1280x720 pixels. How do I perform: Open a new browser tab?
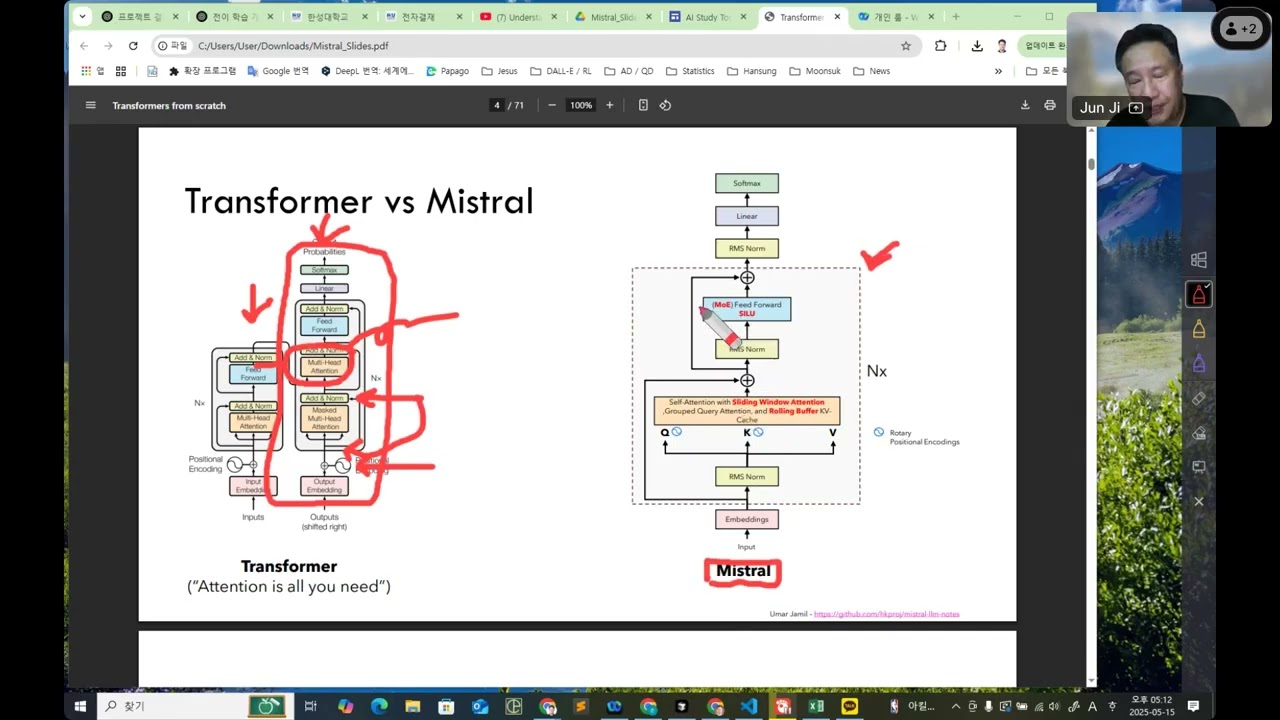click(956, 17)
